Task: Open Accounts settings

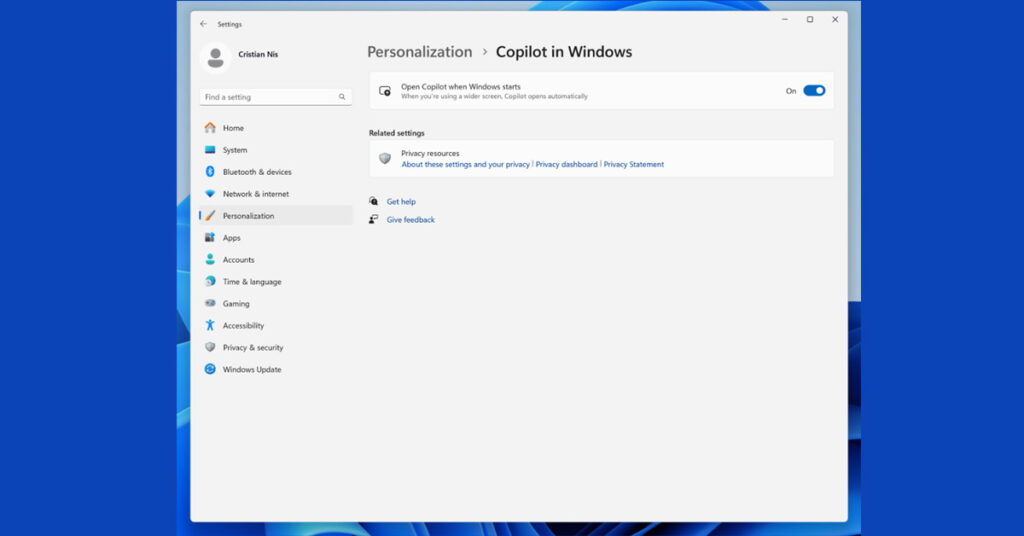Action: pos(276,260)
